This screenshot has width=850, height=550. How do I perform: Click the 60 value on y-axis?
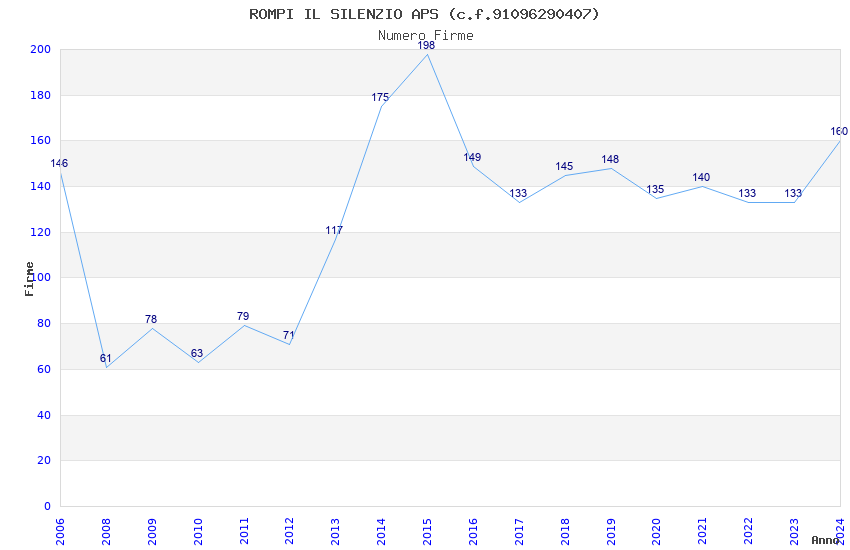tap(44, 369)
